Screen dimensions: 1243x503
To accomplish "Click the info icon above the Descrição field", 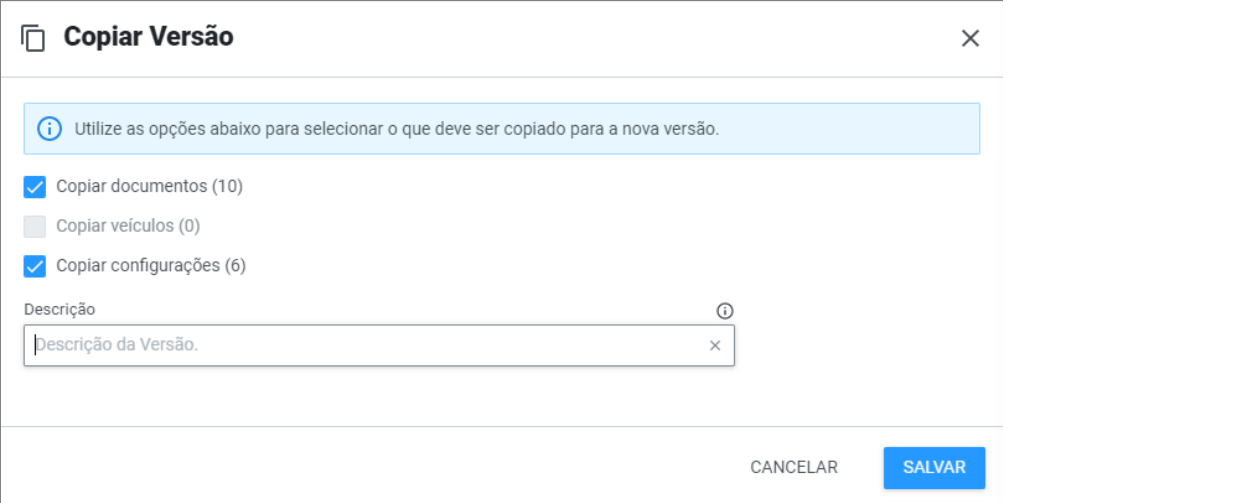I will 725,311.
